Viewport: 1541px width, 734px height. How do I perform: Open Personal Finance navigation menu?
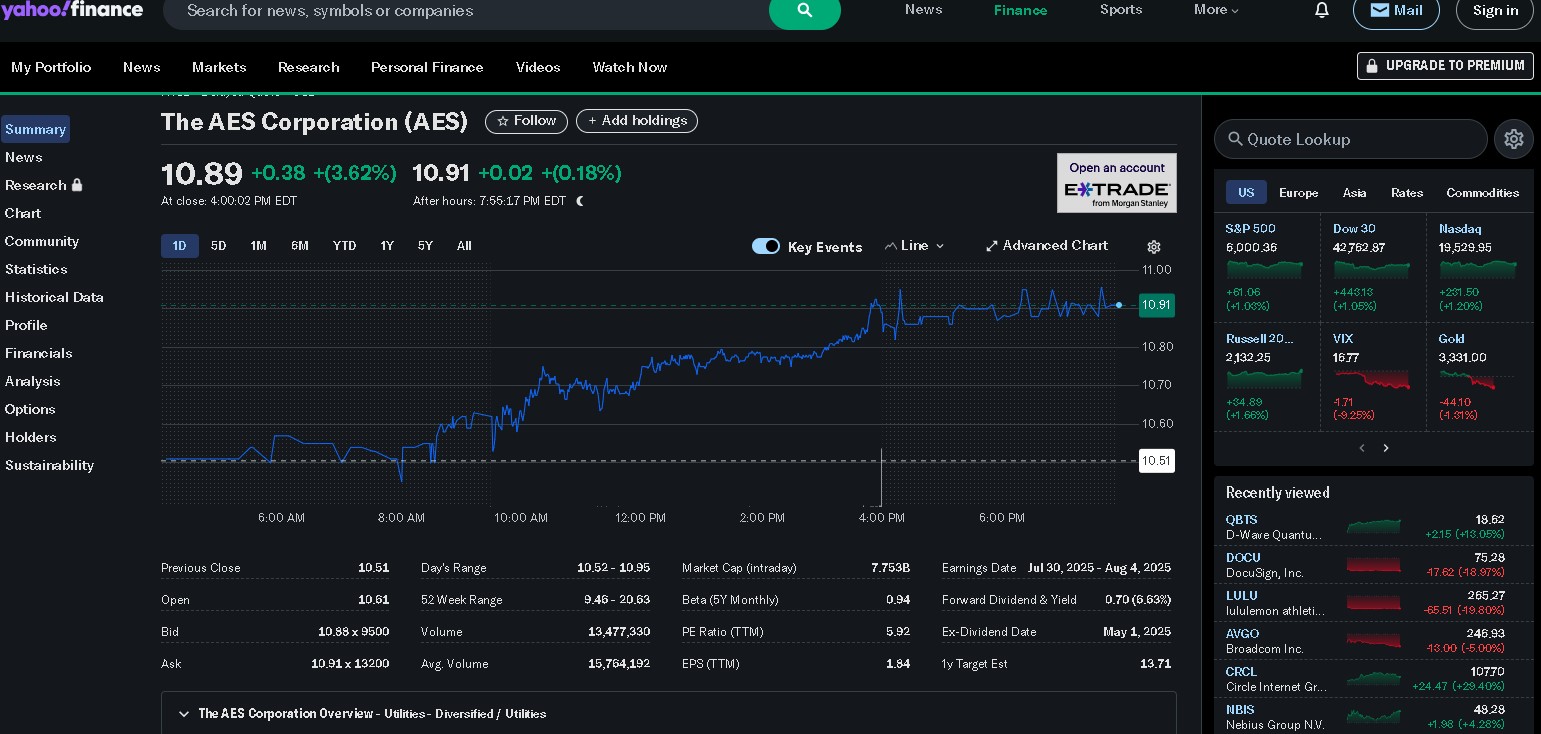(x=427, y=67)
